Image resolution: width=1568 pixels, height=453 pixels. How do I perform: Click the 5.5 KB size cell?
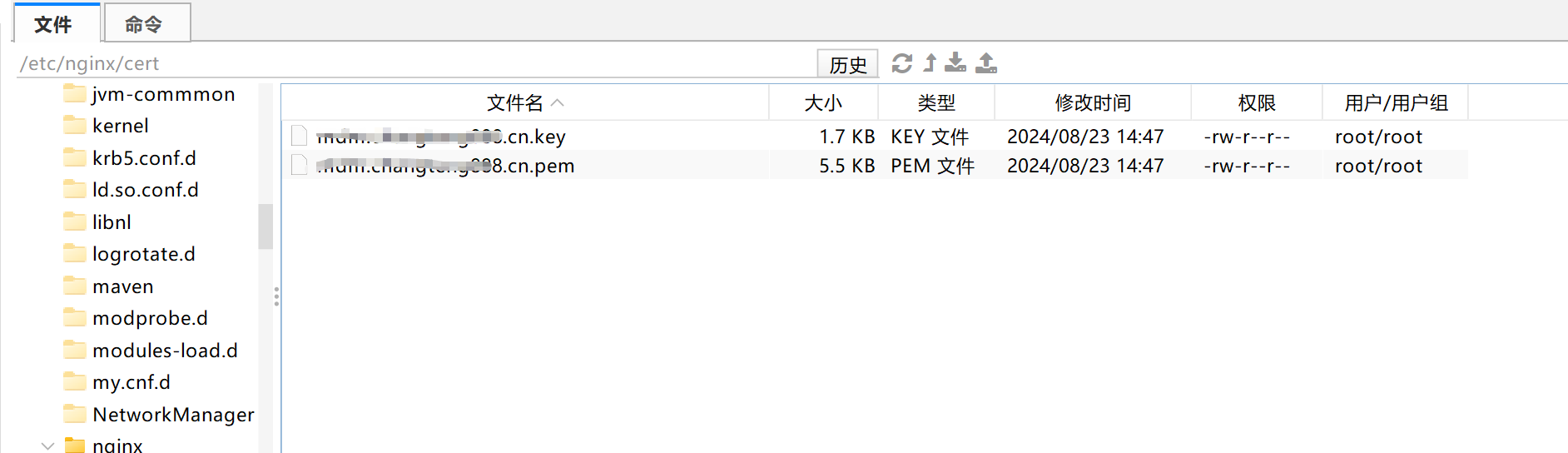[x=846, y=166]
